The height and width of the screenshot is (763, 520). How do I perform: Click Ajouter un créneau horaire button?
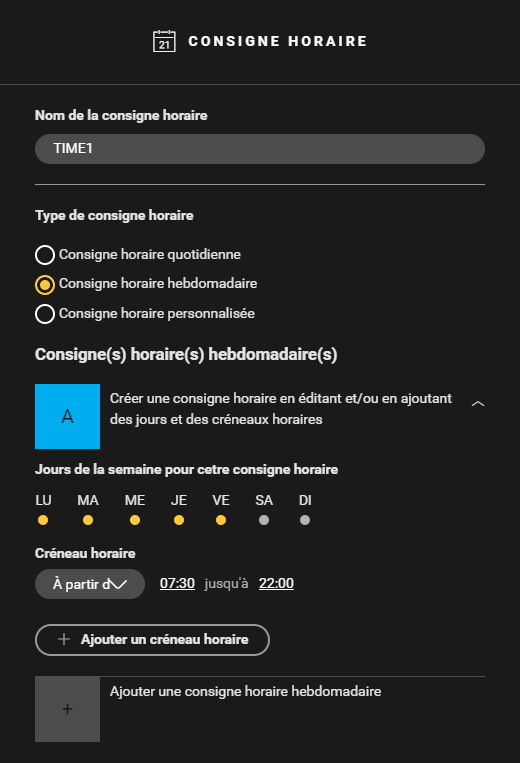click(152, 640)
